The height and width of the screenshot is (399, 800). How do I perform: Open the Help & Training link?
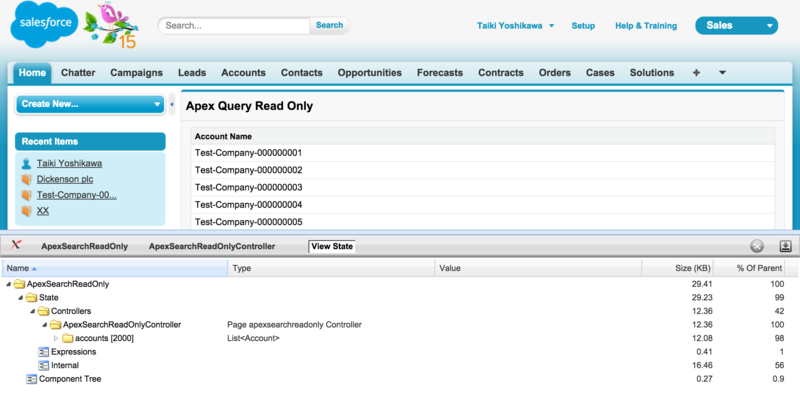click(x=646, y=26)
